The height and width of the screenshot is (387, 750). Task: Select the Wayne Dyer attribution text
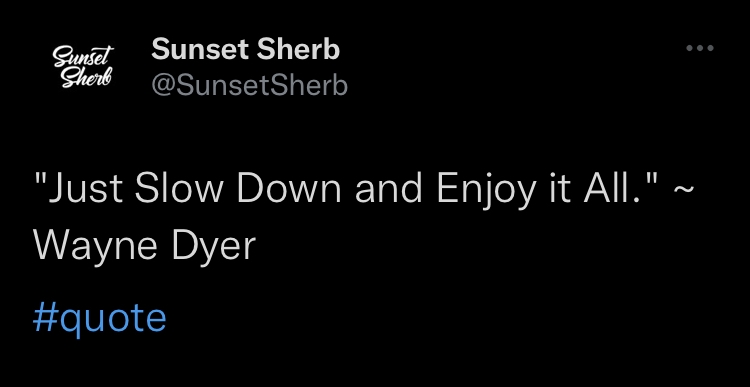[x=145, y=248]
